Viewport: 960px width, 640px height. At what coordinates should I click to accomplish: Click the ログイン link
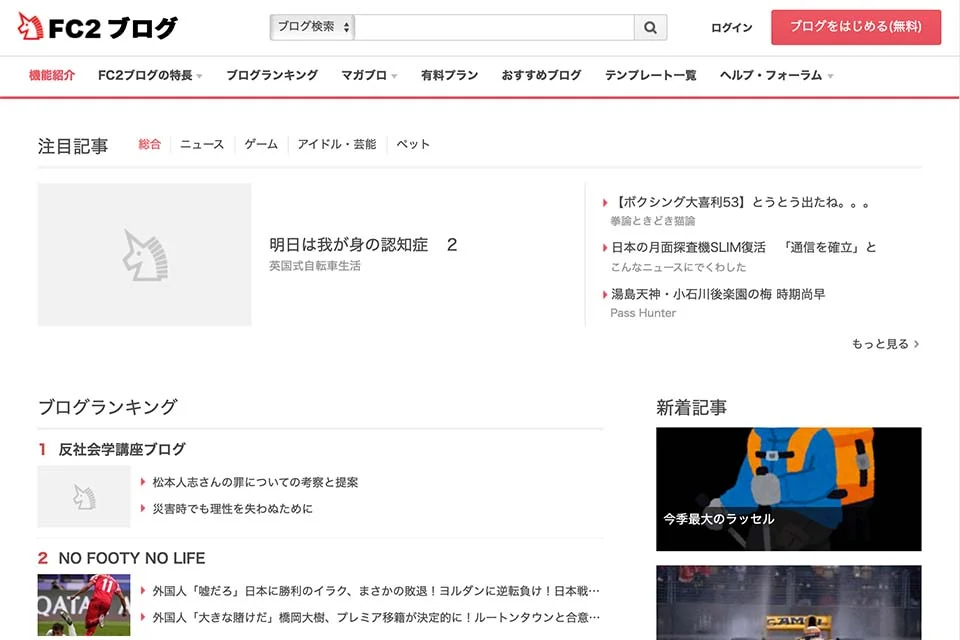coord(731,28)
